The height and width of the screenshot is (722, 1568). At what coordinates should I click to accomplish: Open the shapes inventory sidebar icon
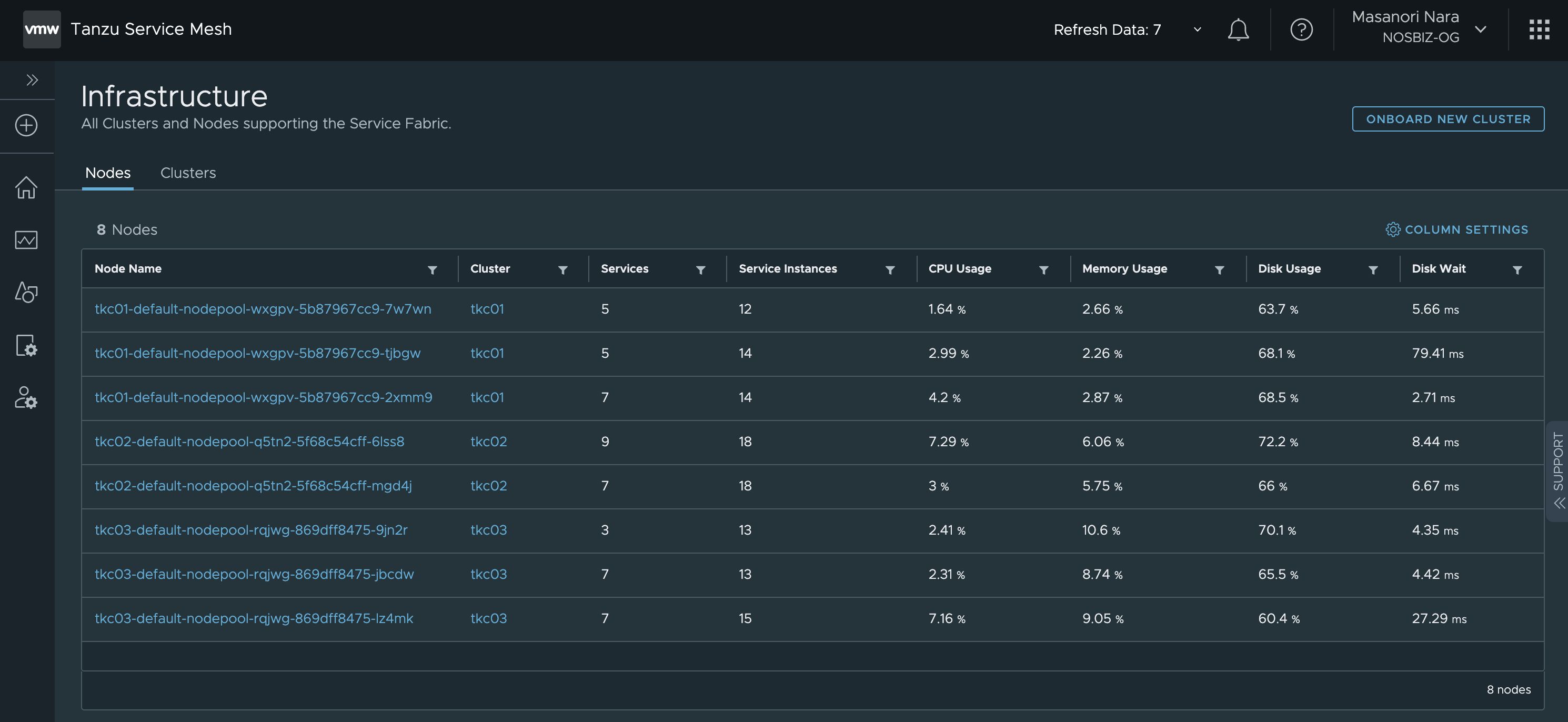[x=26, y=292]
